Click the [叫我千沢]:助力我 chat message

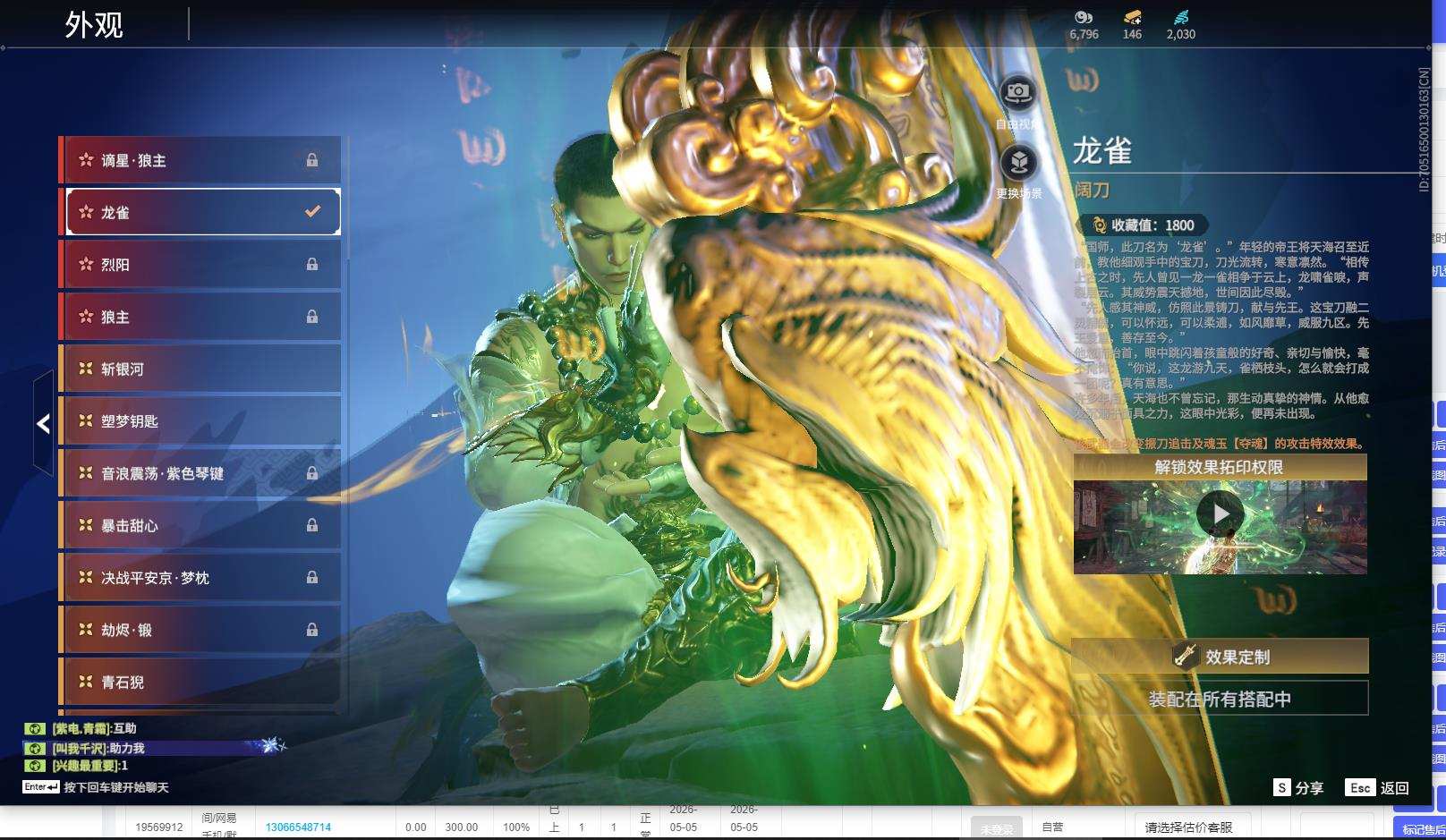(x=98, y=748)
